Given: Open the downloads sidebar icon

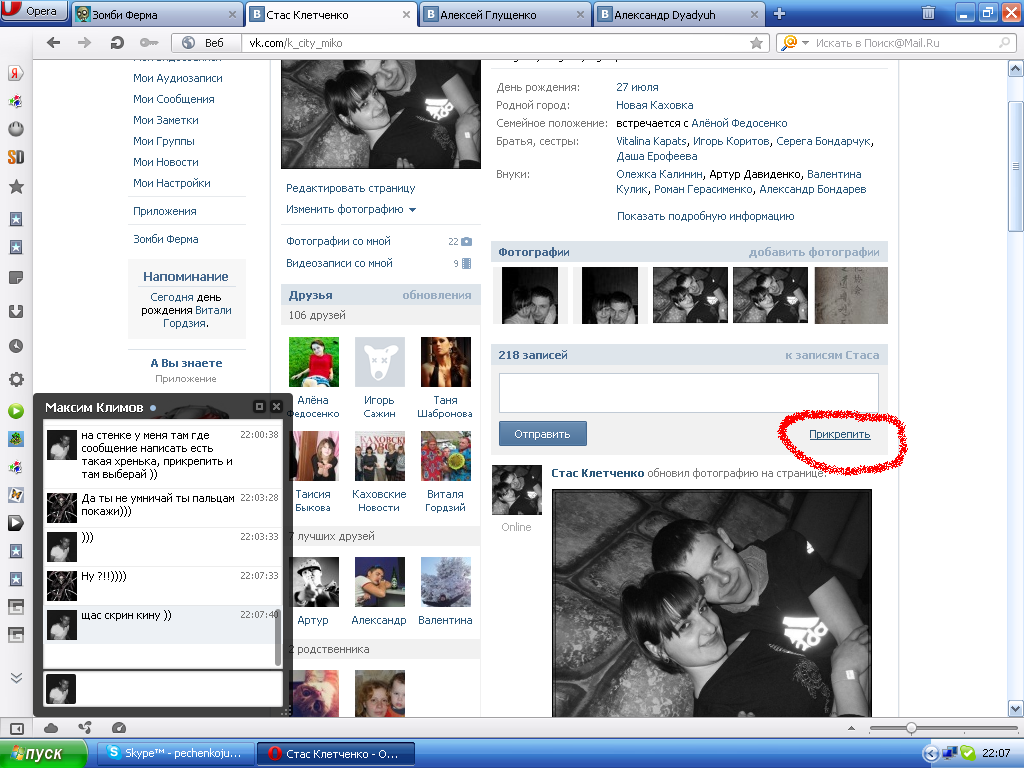Looking at the screenshot, I should [16, 311].
